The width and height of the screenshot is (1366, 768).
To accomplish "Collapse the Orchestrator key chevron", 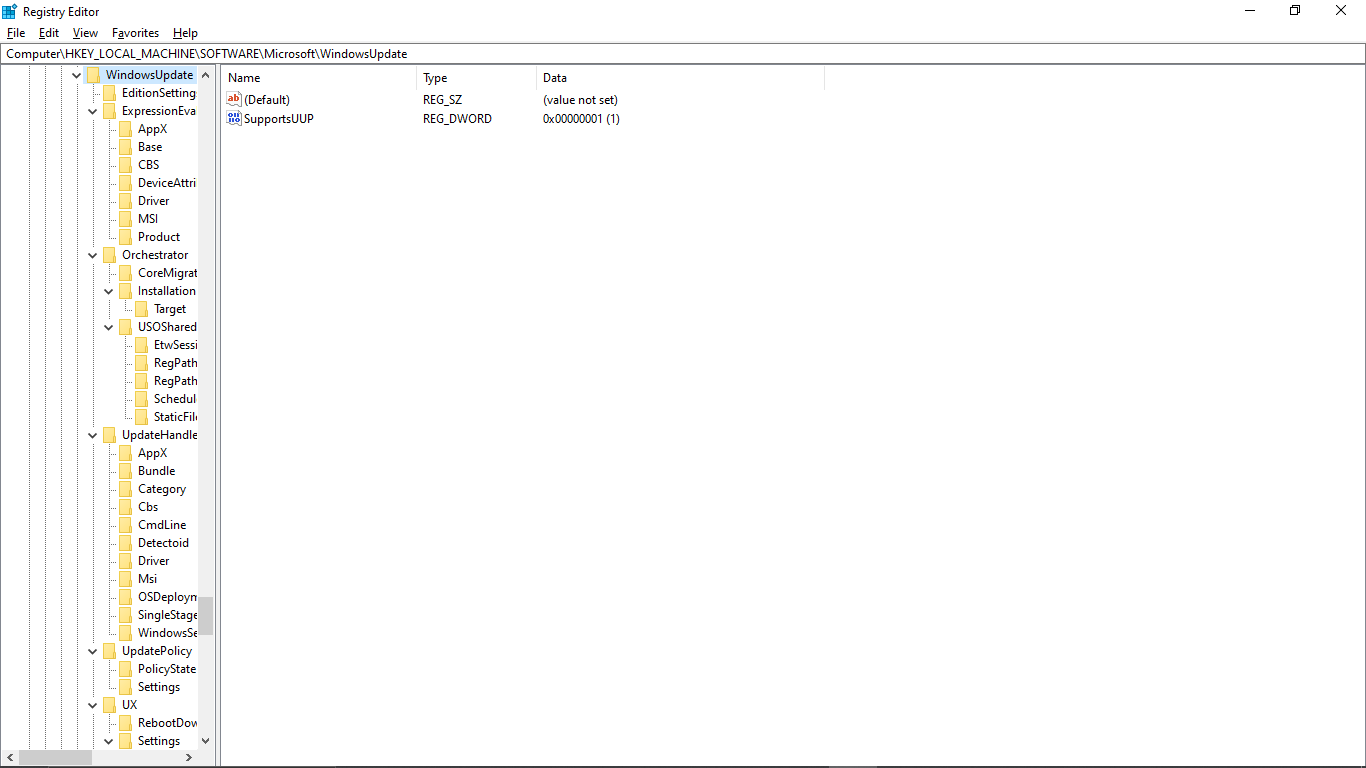I will coord(93,256).
